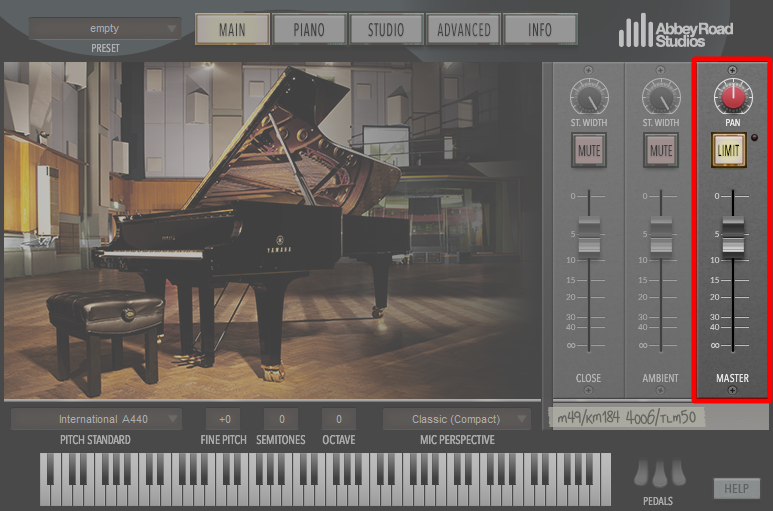
Task: Click the SEMITONES value field
Action: pyautogui.click(x=281, y=419)
